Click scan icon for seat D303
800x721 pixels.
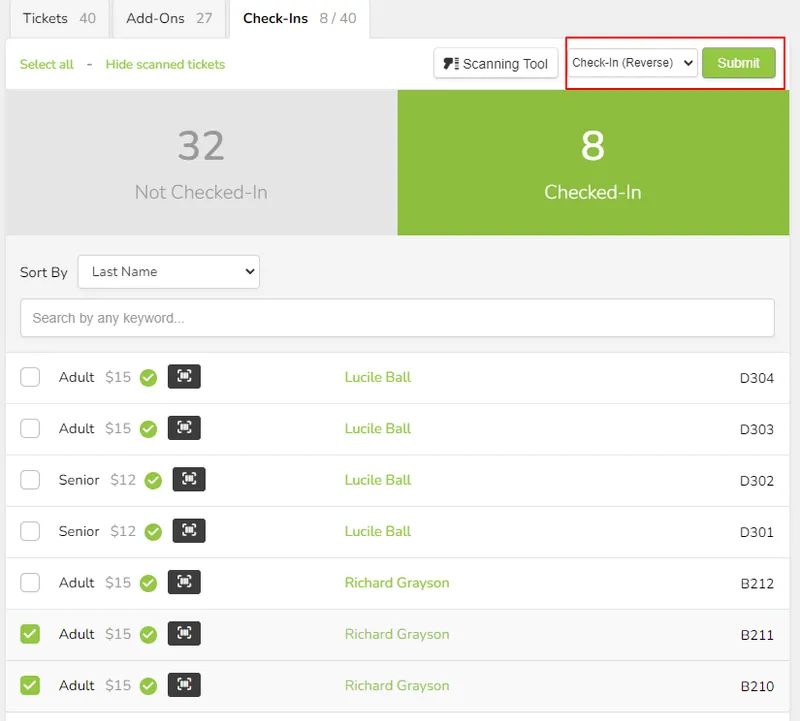pyautogui.click(x=184, y=428)
